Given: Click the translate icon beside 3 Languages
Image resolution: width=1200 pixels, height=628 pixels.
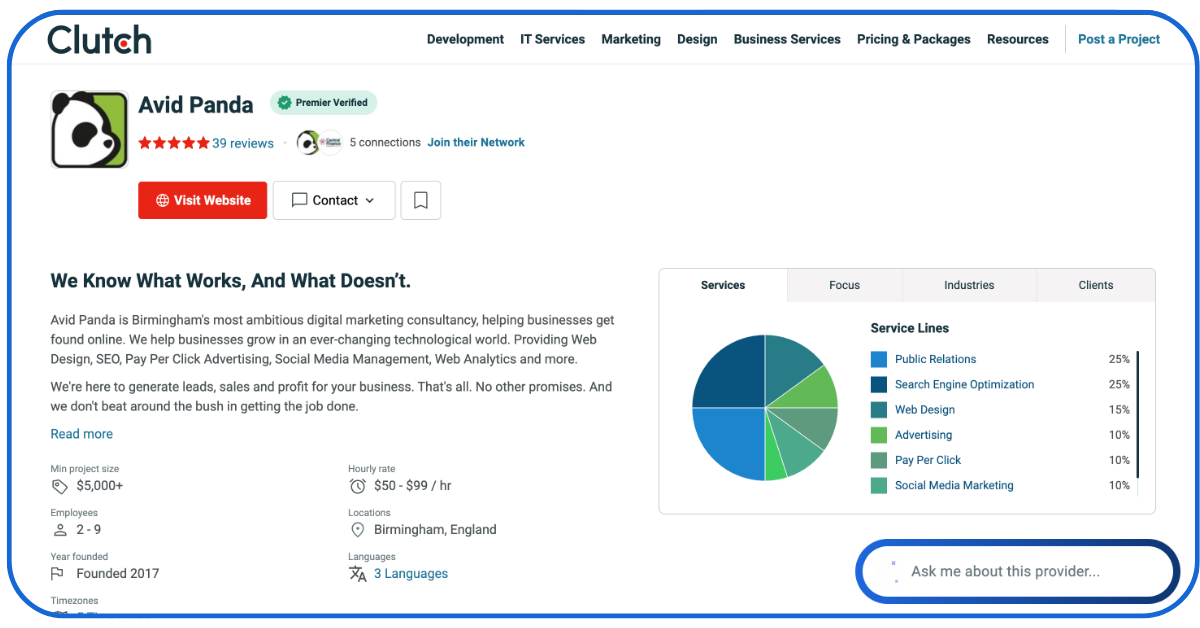Looking at the screenshot, I should (358, 574).
